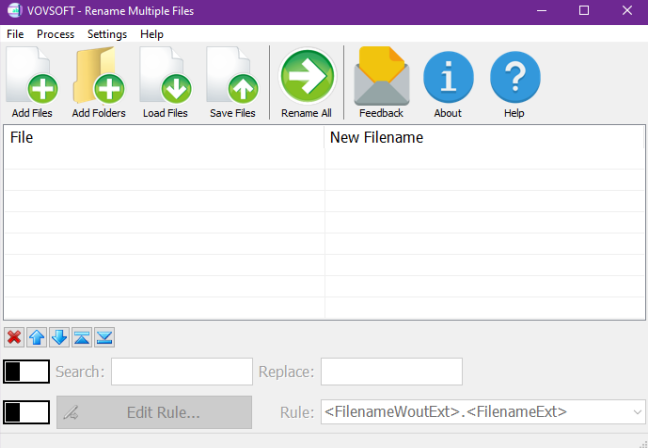Click the File column header

pos(164,138)
